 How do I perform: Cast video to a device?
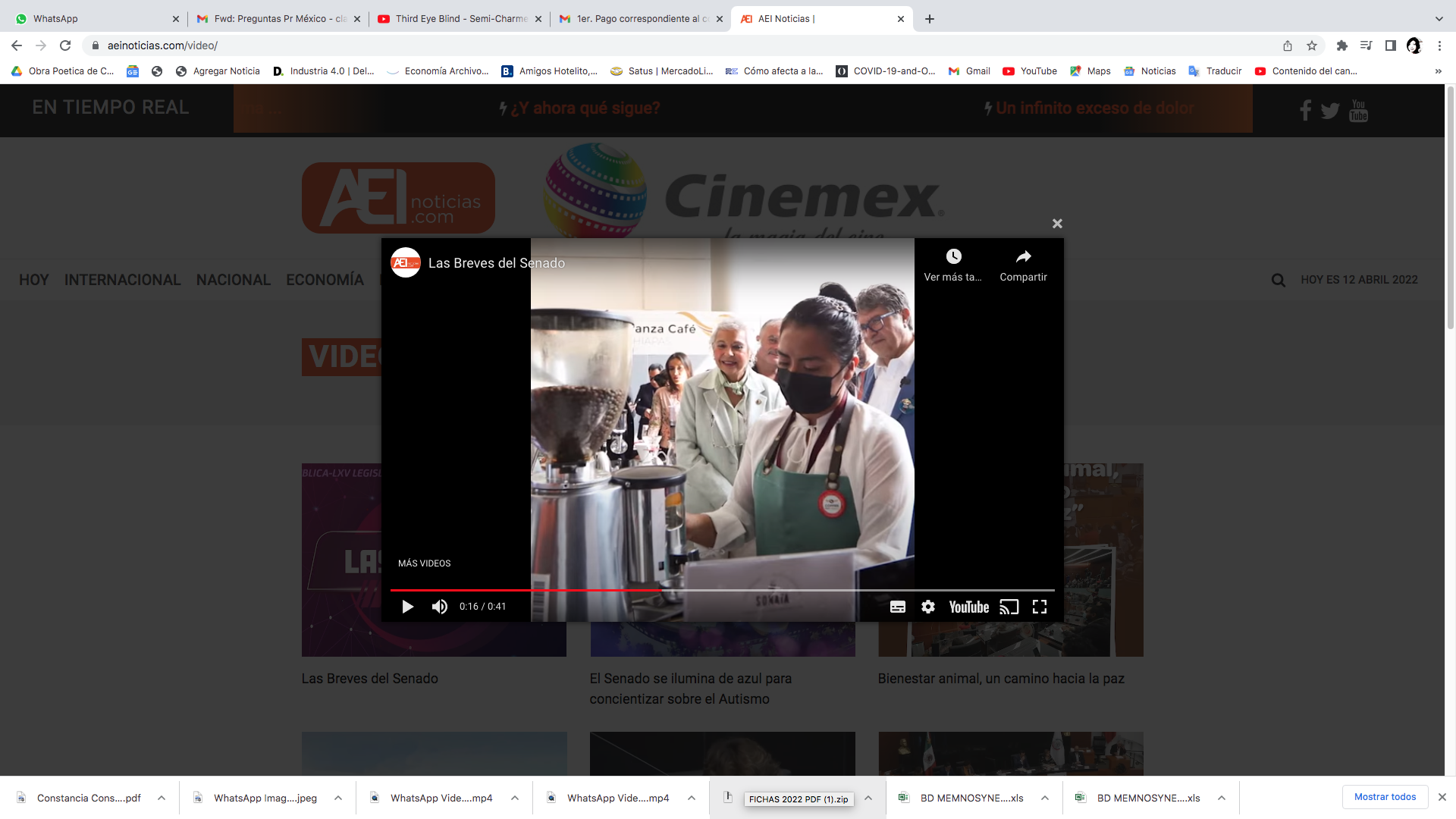pos(1009,607)
